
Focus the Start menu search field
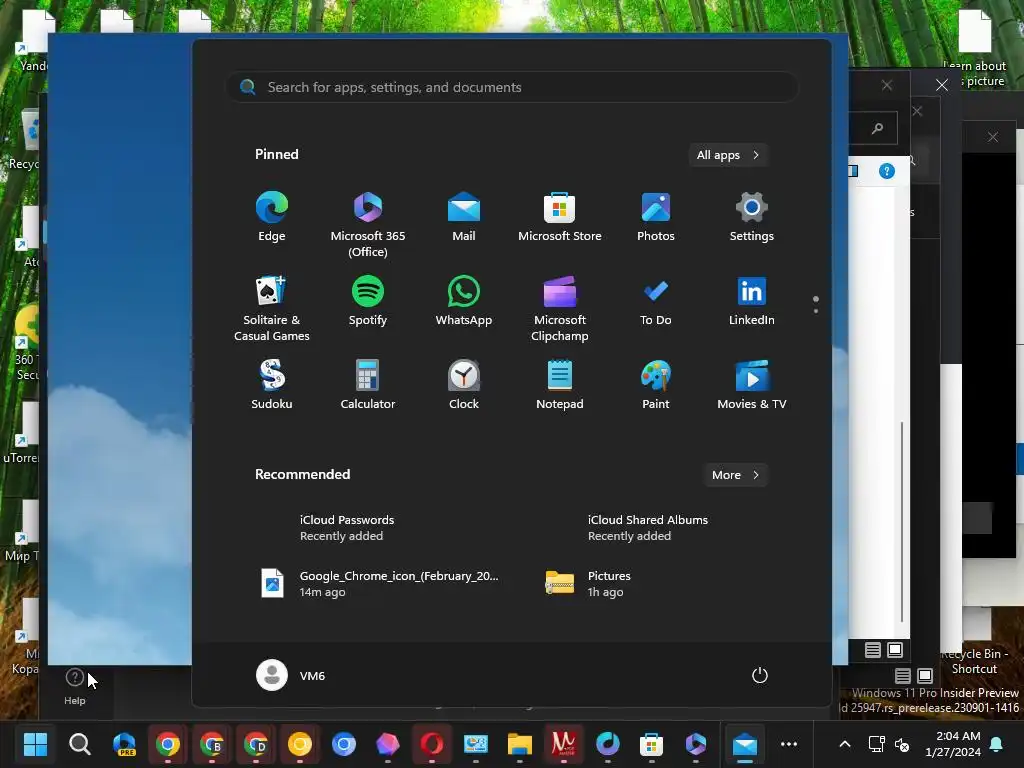pyautogui.click(x=512, y=87)
